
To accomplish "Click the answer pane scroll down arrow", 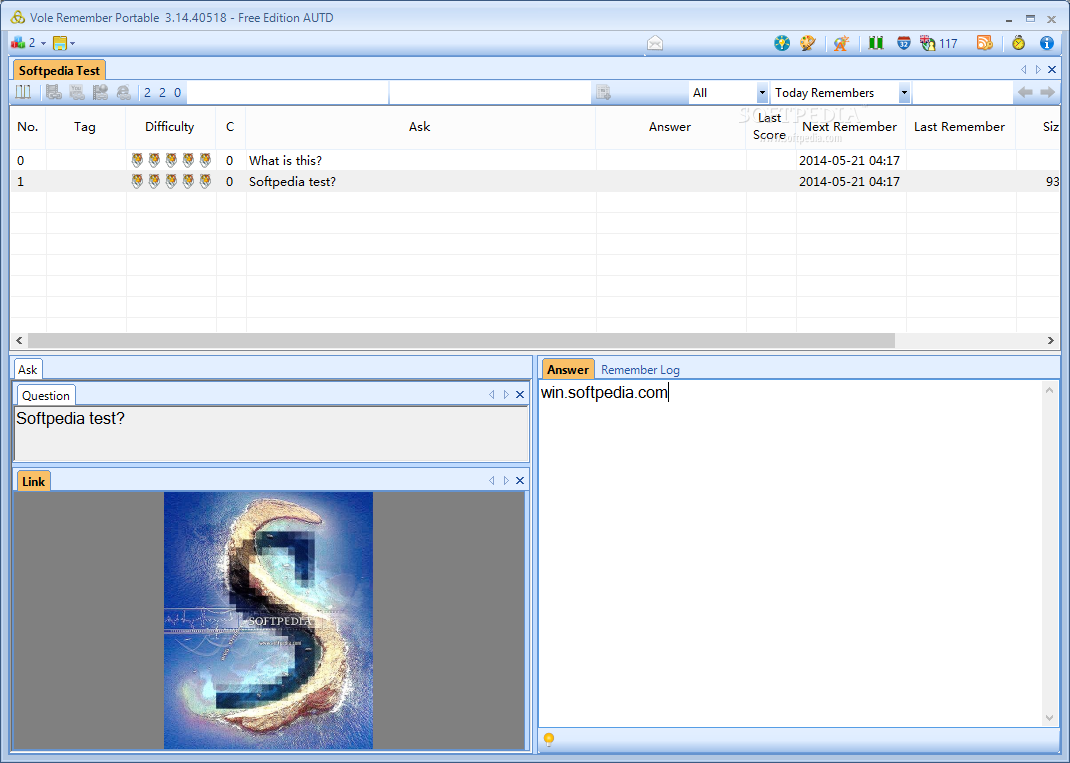I will click(1050, 717).
